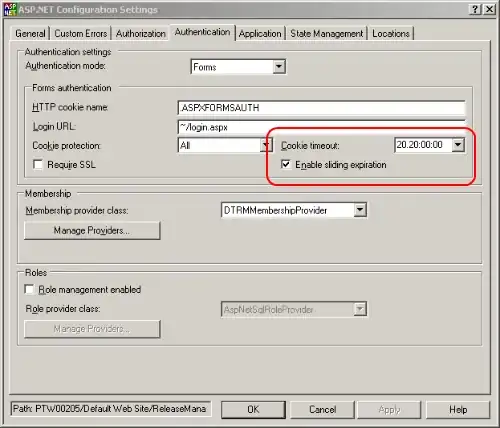This screenshot has width=500, height=428.
Task: Switch to the General tab
Action: [30, 34]
